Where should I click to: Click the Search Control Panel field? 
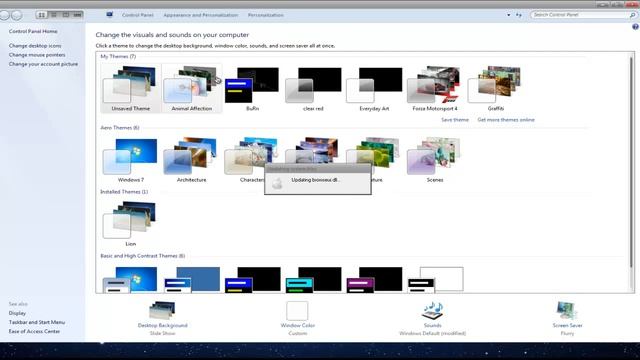coord(580,15)
